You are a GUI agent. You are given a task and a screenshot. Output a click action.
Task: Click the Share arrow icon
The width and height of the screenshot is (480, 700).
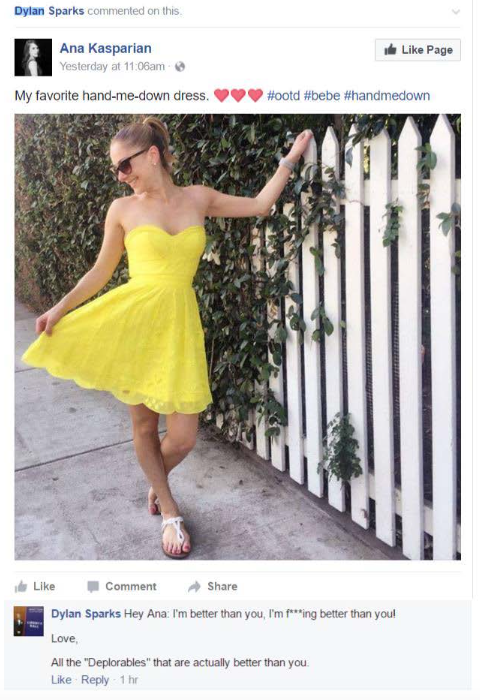tap(194, 586)
